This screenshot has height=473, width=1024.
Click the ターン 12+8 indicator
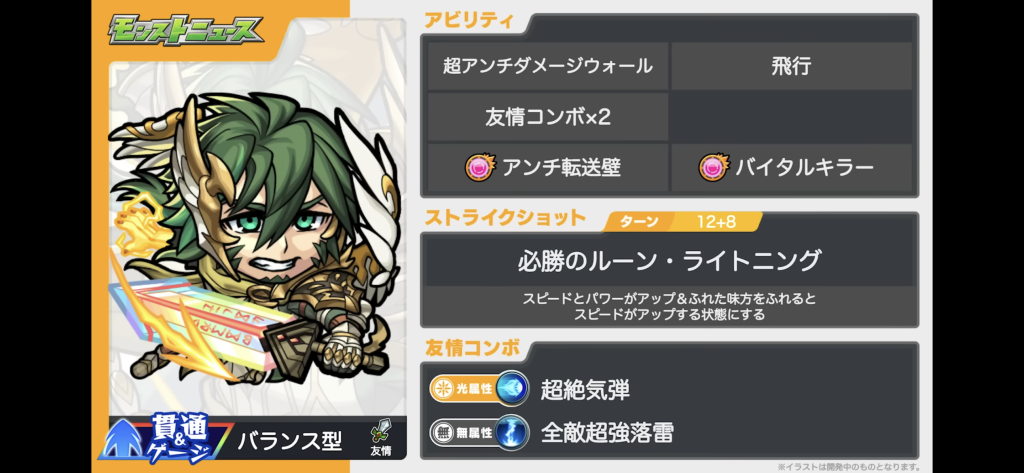(x=681, y=222)
